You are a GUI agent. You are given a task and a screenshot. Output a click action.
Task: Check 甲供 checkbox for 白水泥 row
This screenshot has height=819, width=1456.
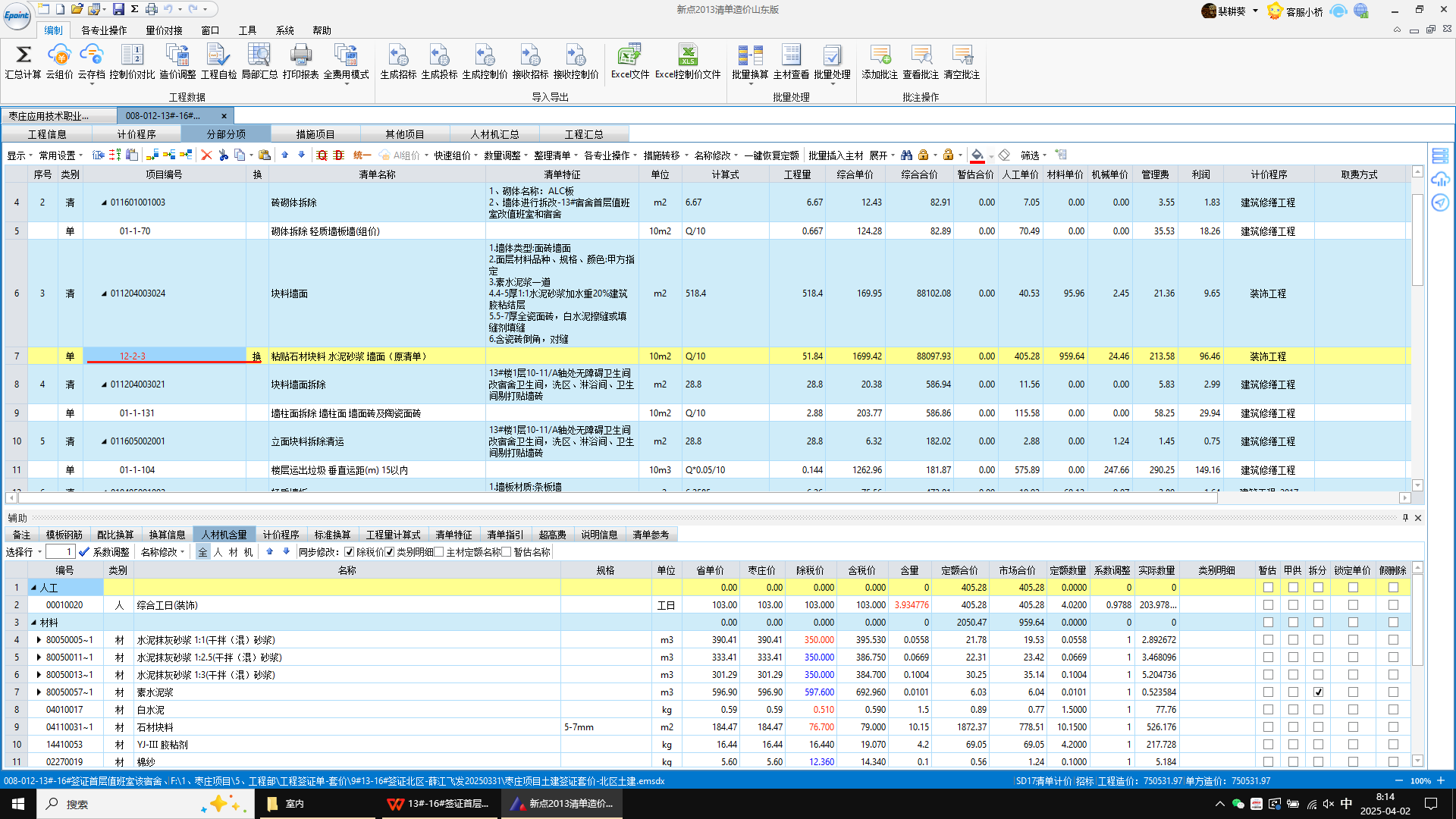coord(1293,710)
